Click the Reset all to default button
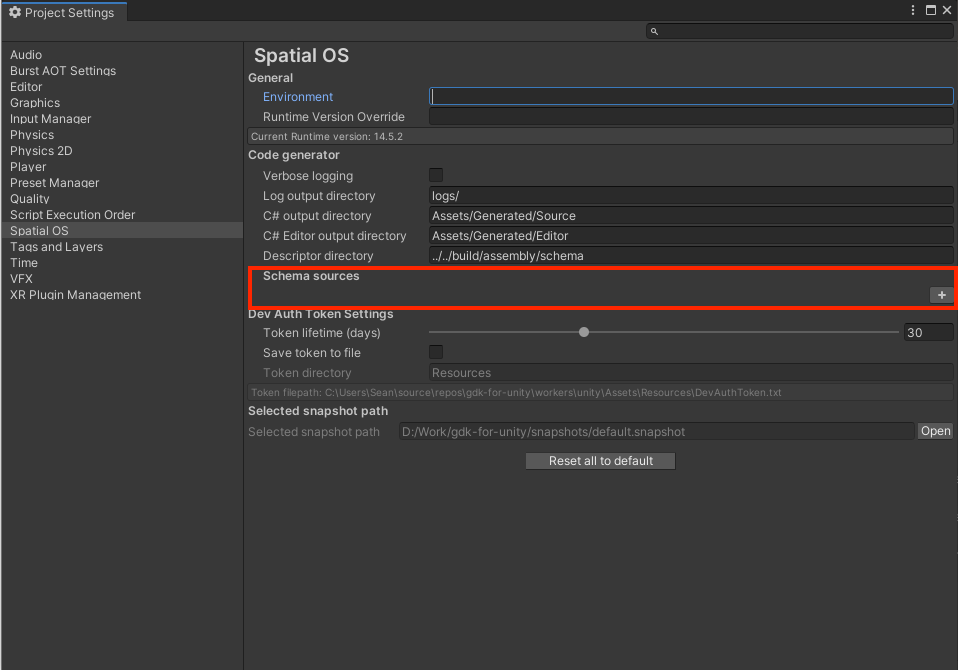 (601, 461)
